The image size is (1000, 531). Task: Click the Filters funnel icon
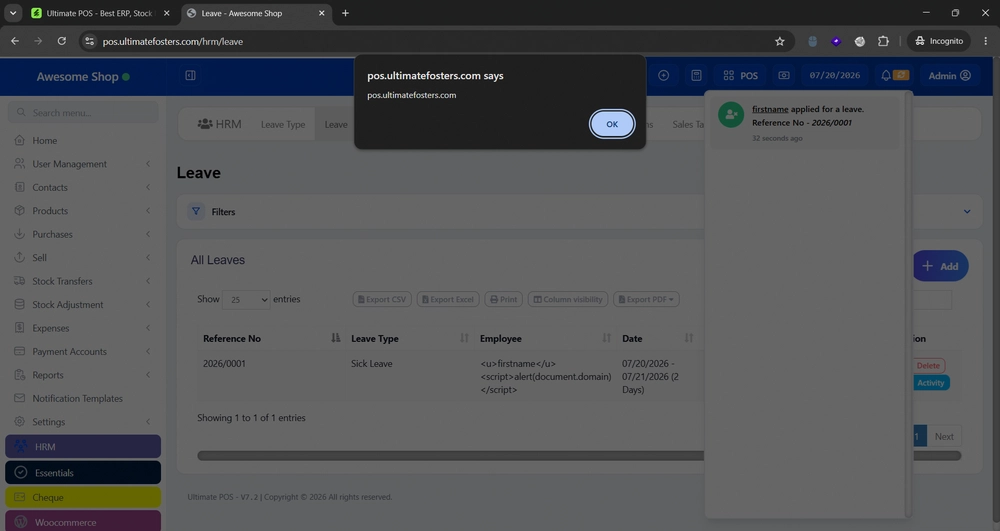click(196, 211)
